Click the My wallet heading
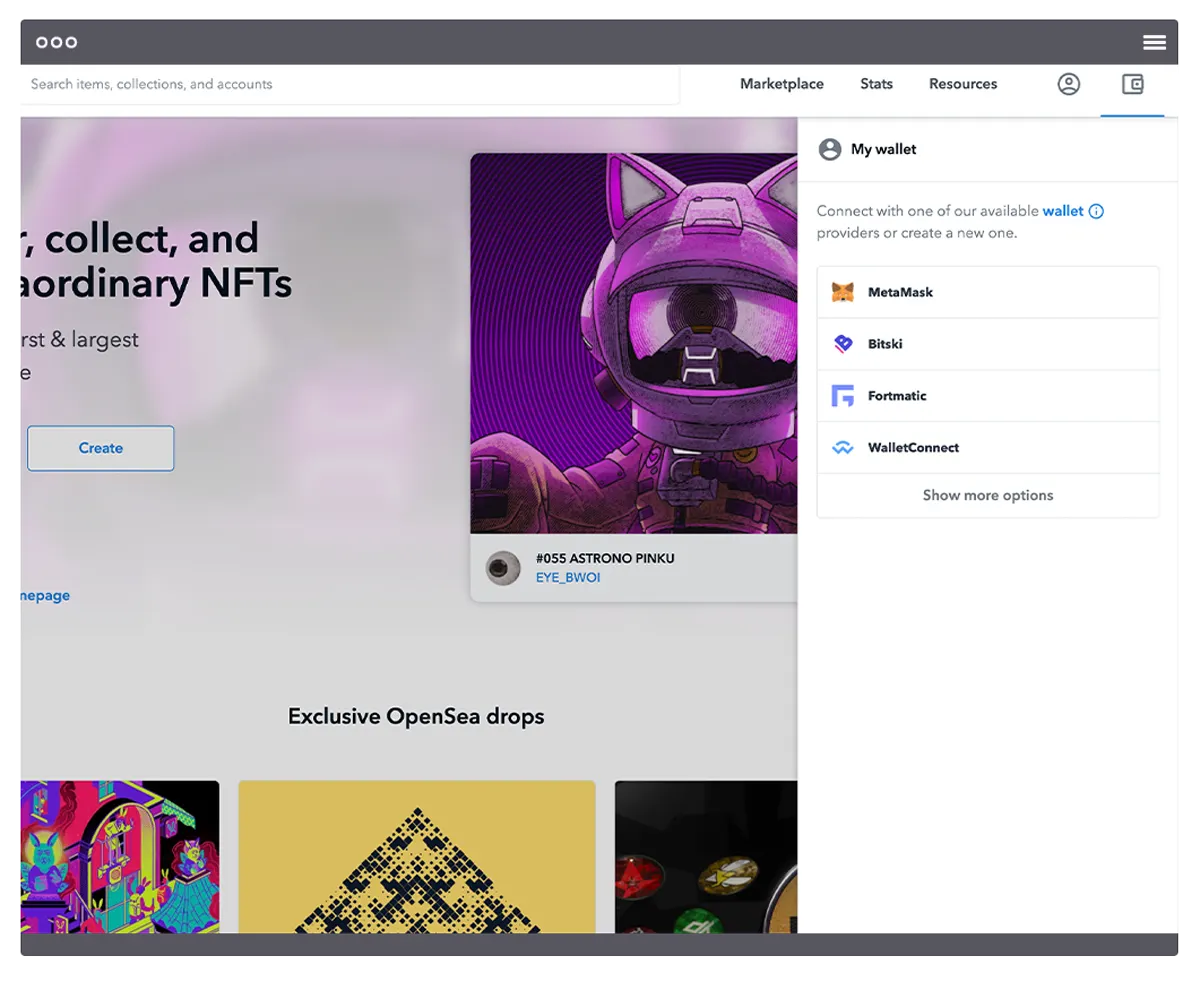 click(883, 149)
